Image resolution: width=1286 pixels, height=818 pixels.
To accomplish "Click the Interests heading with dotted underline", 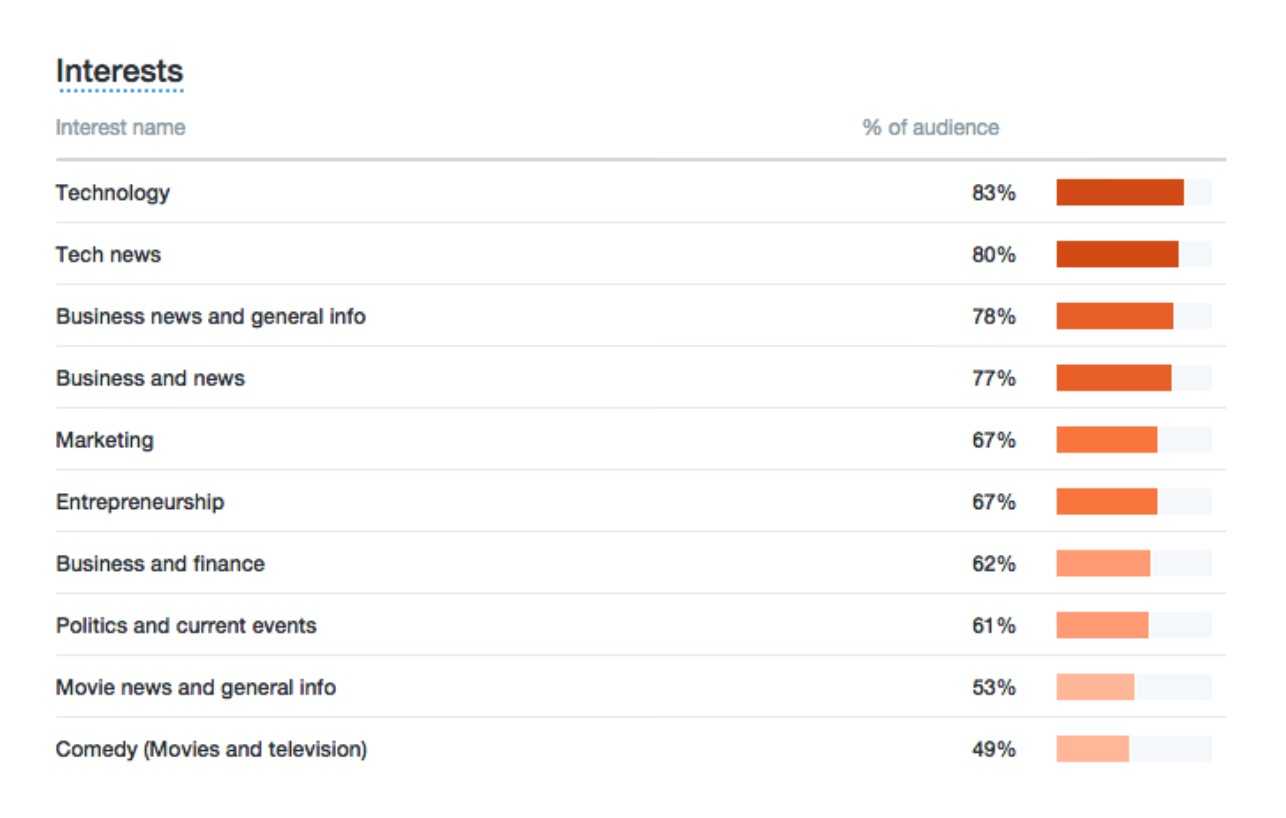I will point(119,72).
